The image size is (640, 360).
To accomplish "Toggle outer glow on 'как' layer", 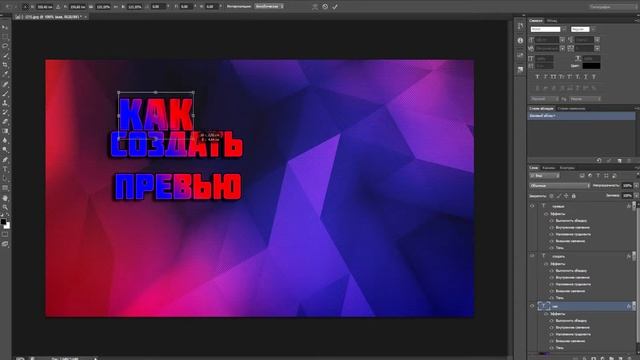I will 551,341.
